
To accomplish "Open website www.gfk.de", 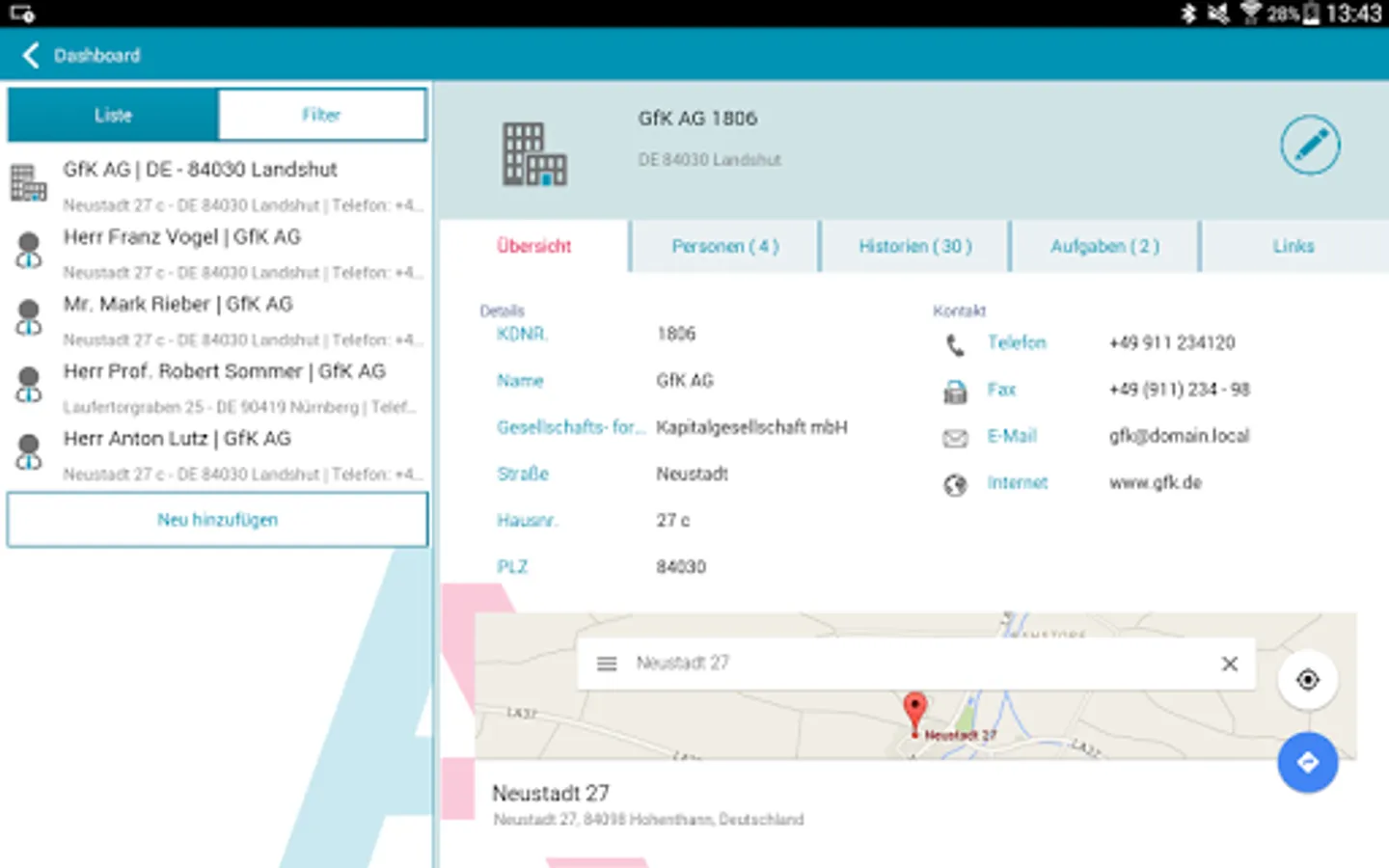I will point(1156,482).
